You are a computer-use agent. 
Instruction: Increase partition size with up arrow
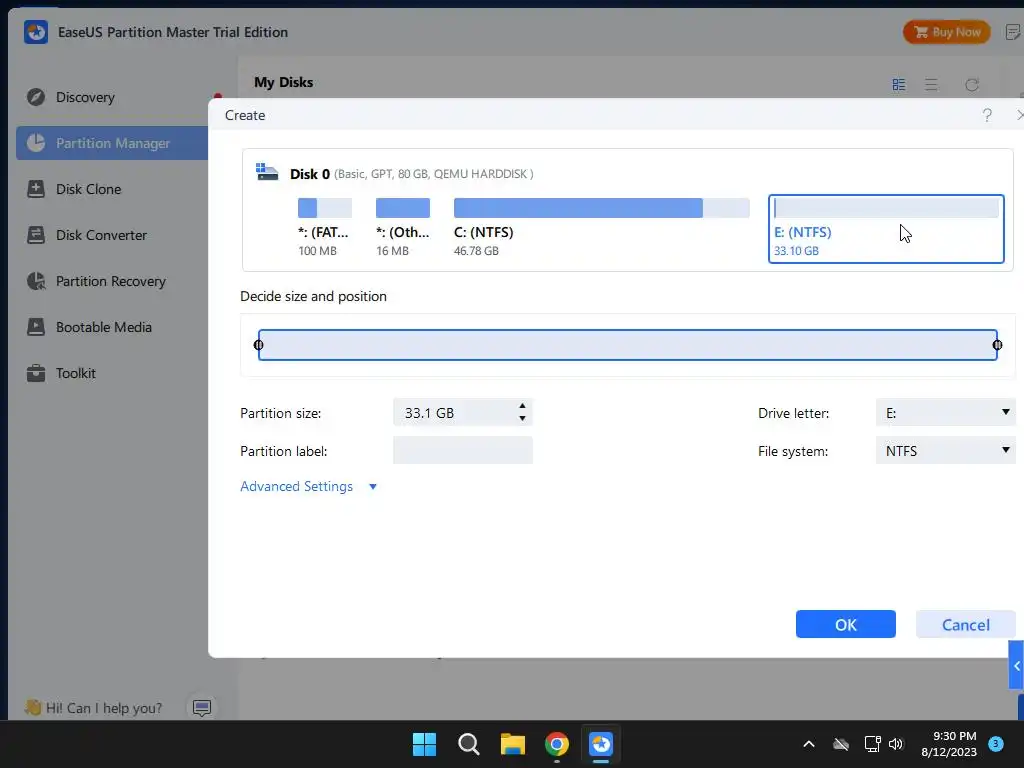coord(522,406)
